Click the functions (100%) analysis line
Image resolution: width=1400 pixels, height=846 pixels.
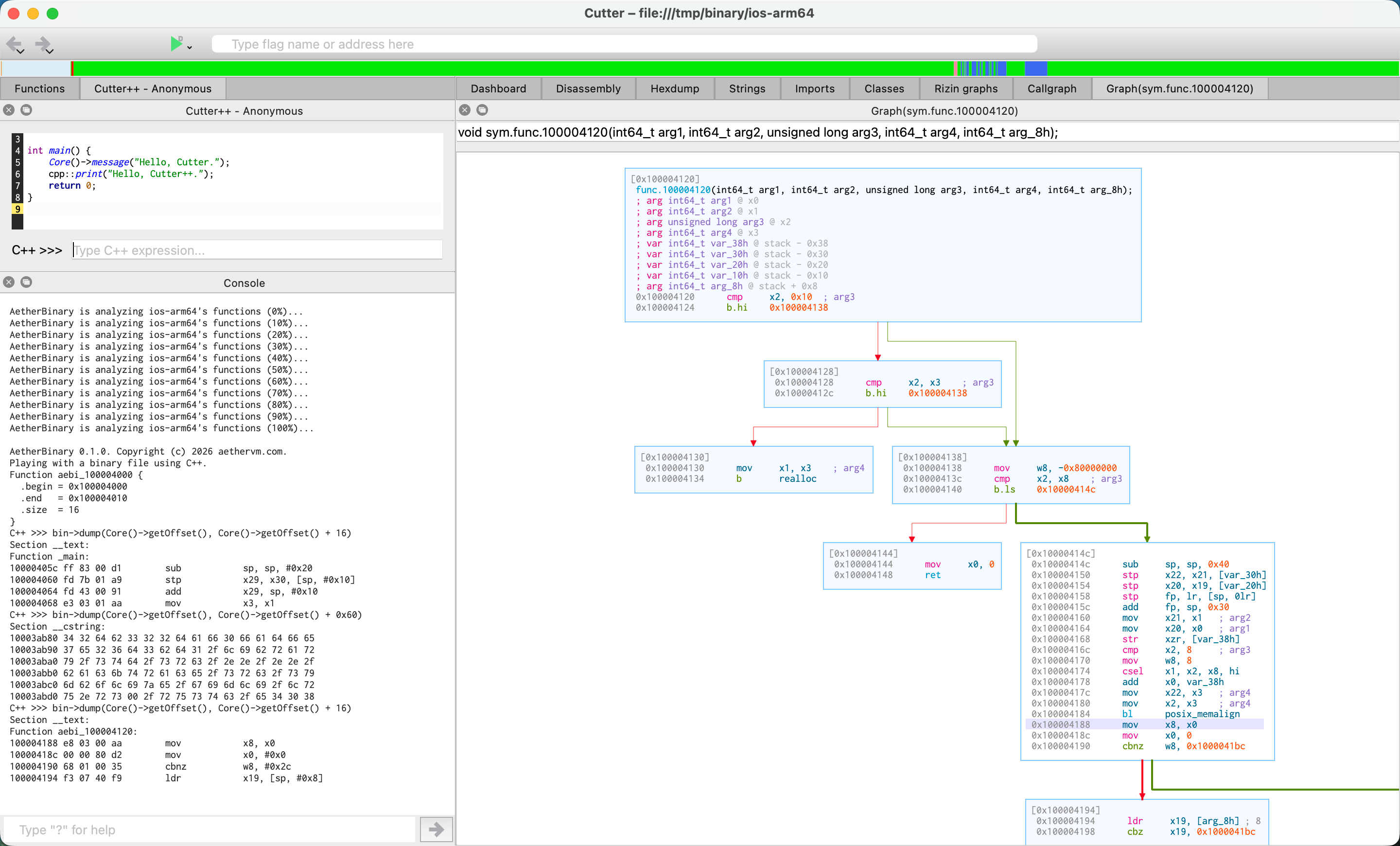click(x=161, y=428)
